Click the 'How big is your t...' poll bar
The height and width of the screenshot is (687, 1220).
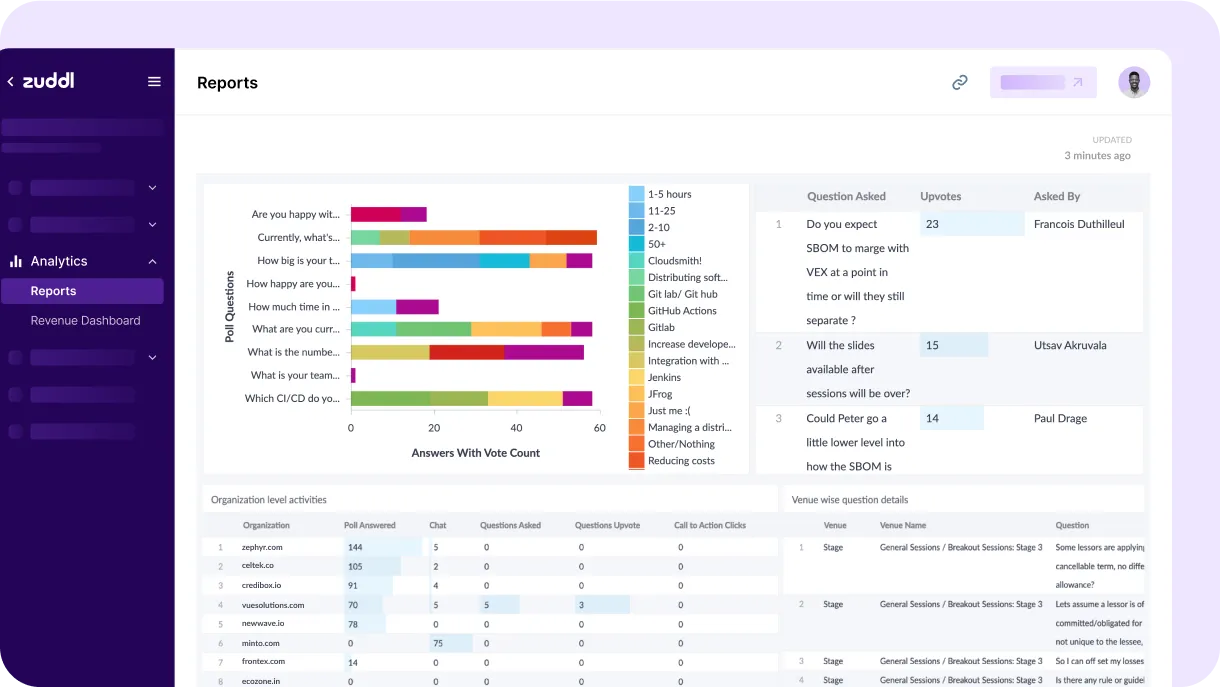(x=471, y=260)
